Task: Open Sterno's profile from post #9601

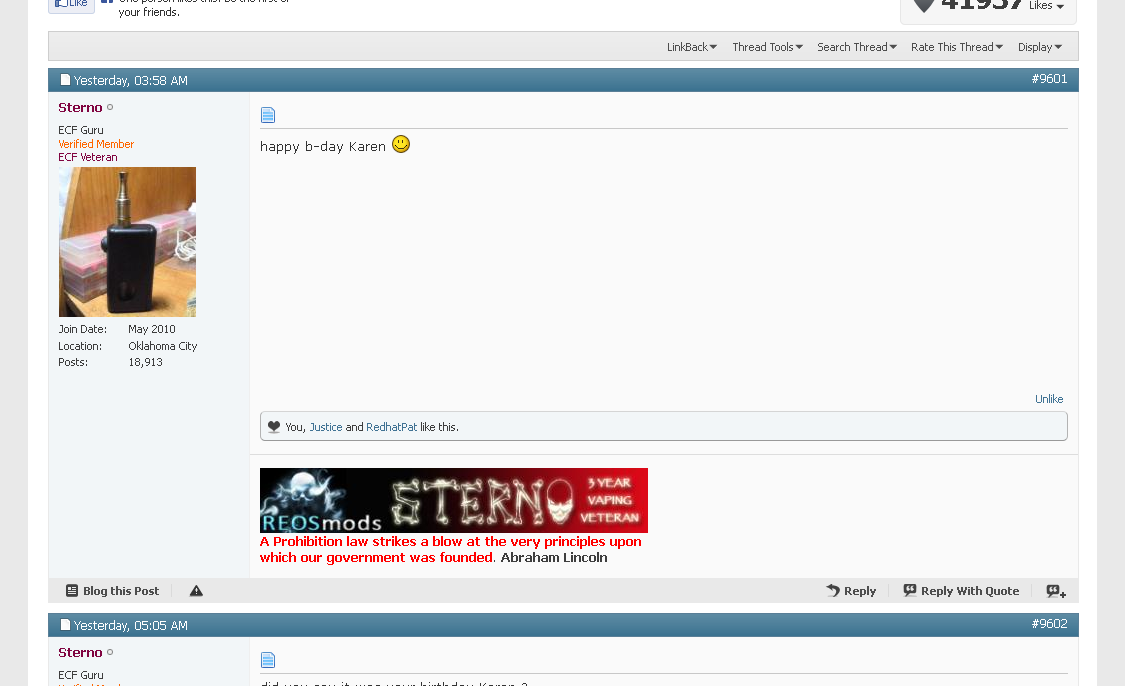Action: [80, 107]
